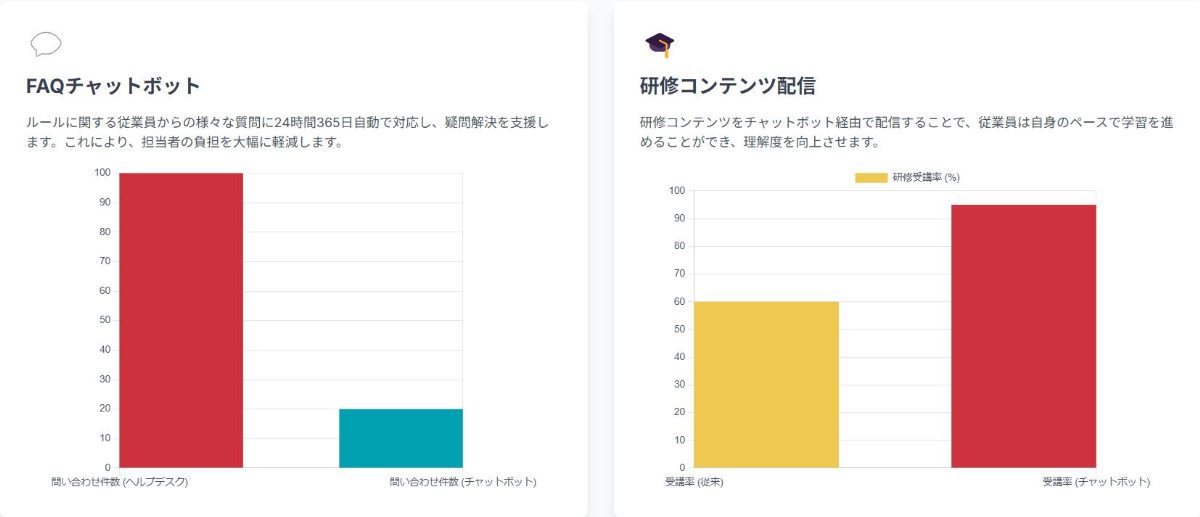The height and width of the screenshot is (517, 1200).
Task: Click the 受講率 (従来) axis label
Action: [694, 482]
